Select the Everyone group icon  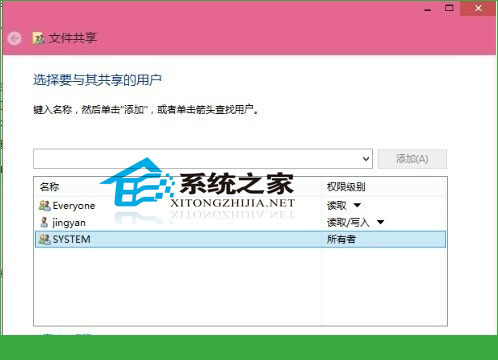click(x=44, y=206)
